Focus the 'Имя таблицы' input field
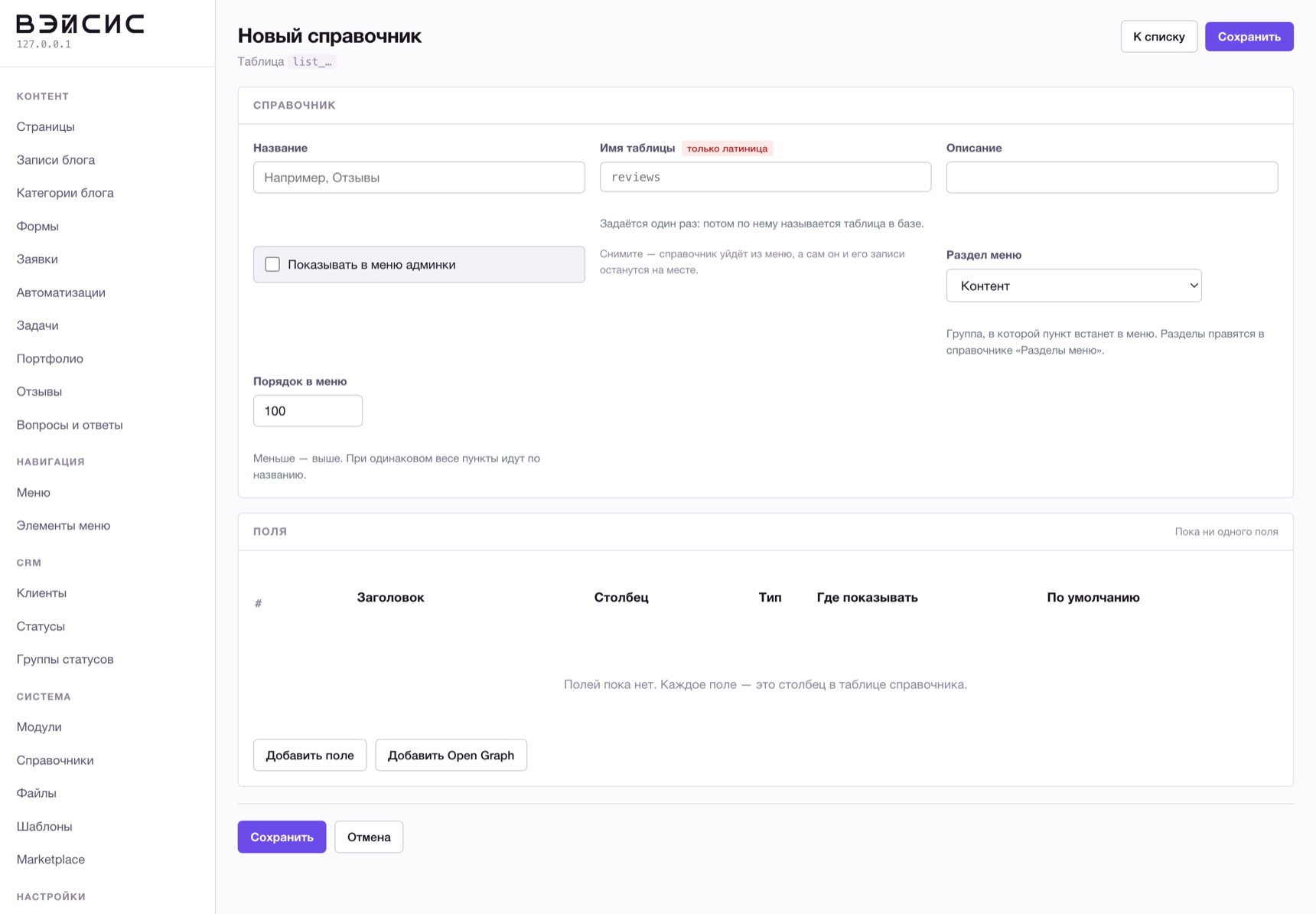 point(765,177)
